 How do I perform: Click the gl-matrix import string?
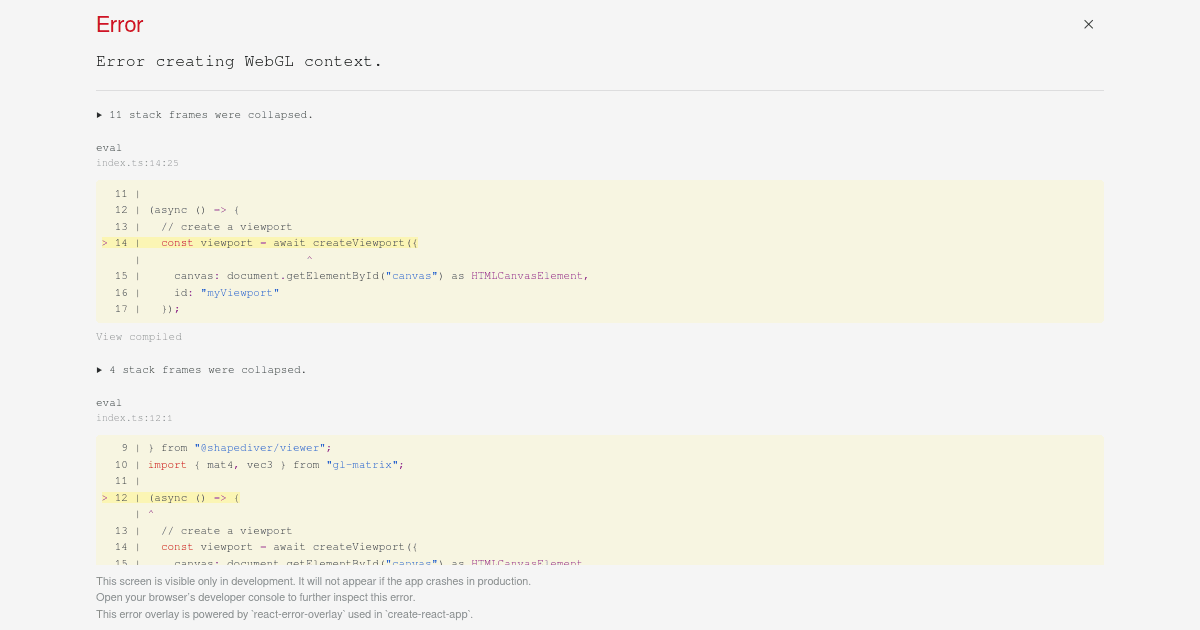pos(361,464)
